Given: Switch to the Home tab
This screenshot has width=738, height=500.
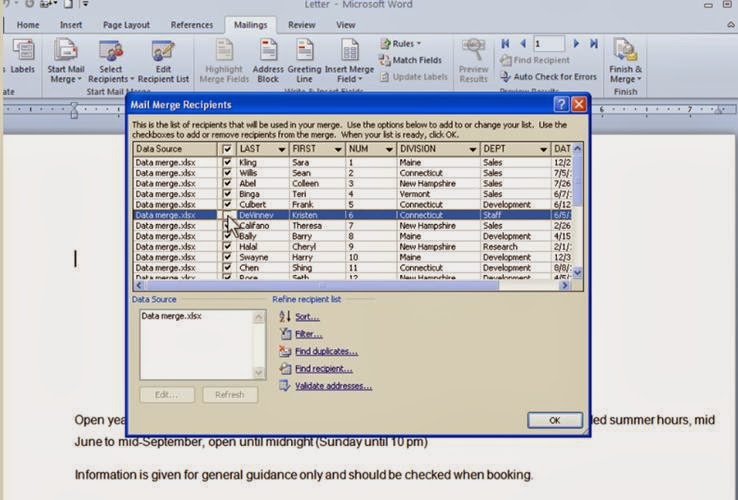Looking at the screenshot, I should pos(28,25).
